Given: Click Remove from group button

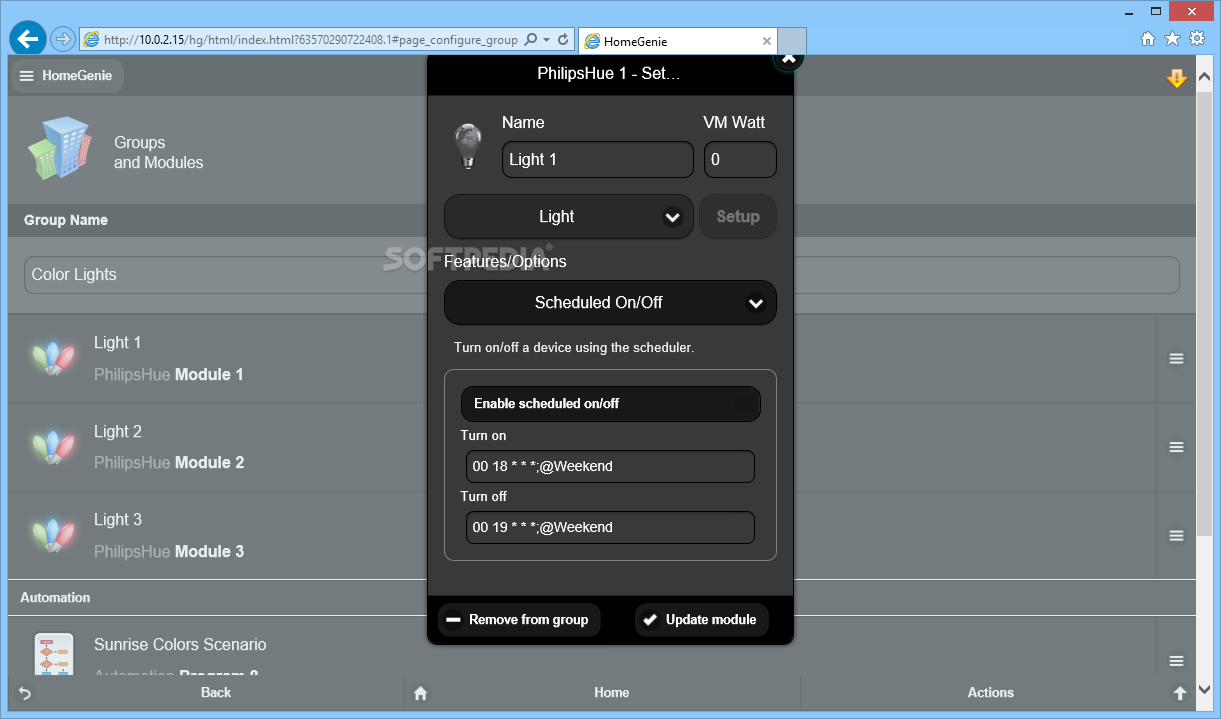Looking at the screenshot, I should tap(519, 620).
